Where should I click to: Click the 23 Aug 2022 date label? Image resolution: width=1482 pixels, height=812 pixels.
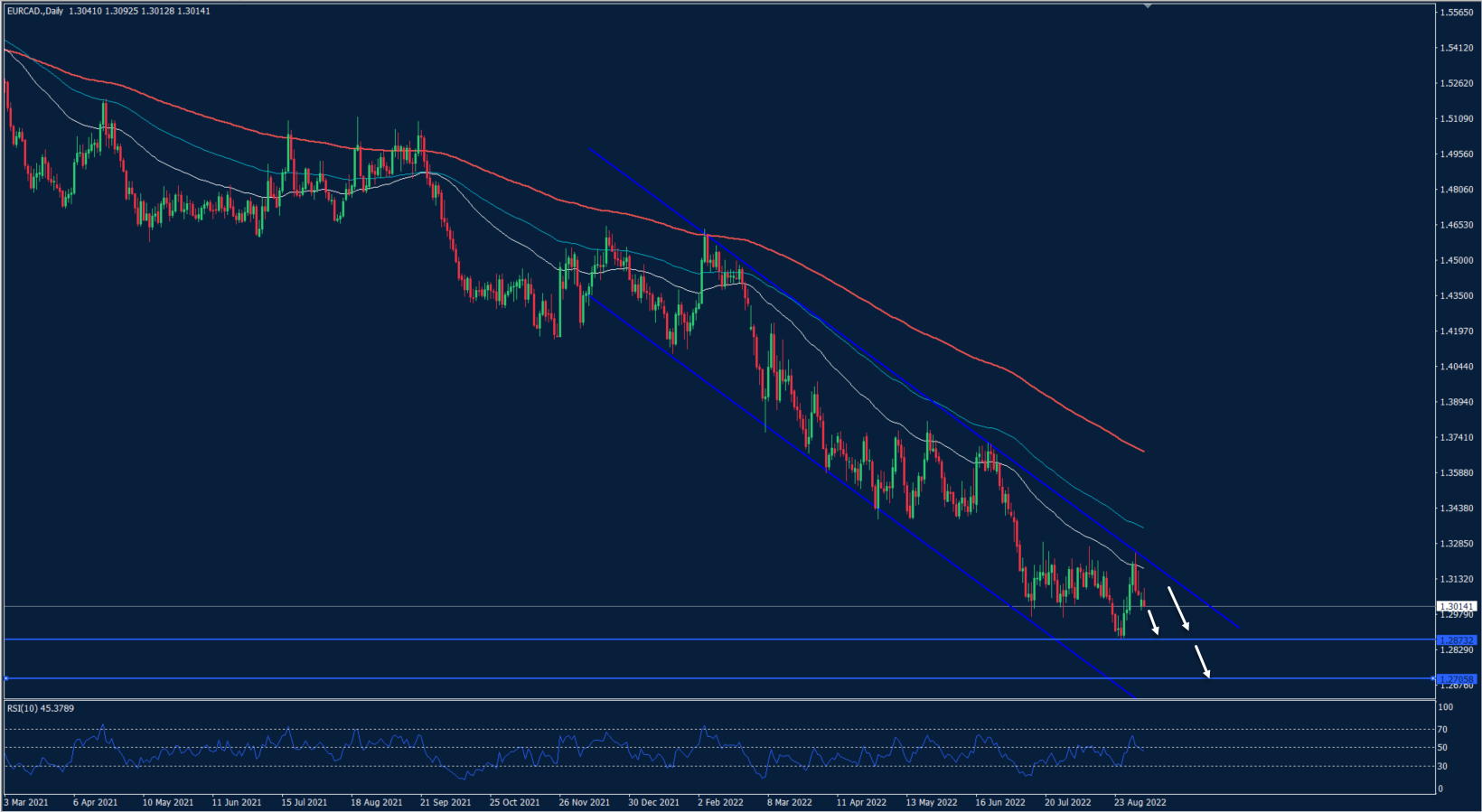(1140, 802)
